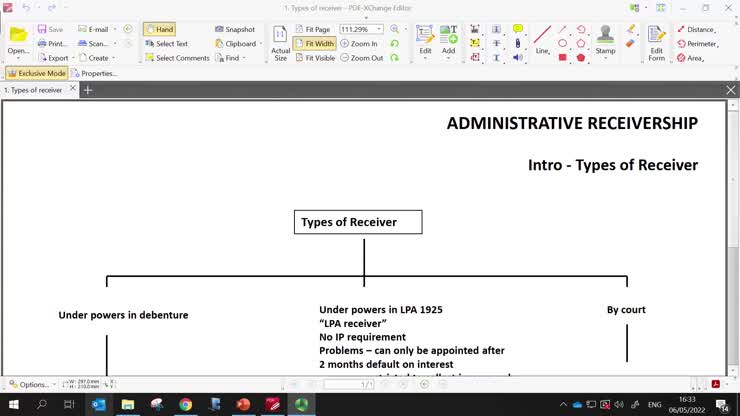The height and width of the screenshot is (416, 740).
Task: Select the Line drawing tool
Action: [542, 40]
